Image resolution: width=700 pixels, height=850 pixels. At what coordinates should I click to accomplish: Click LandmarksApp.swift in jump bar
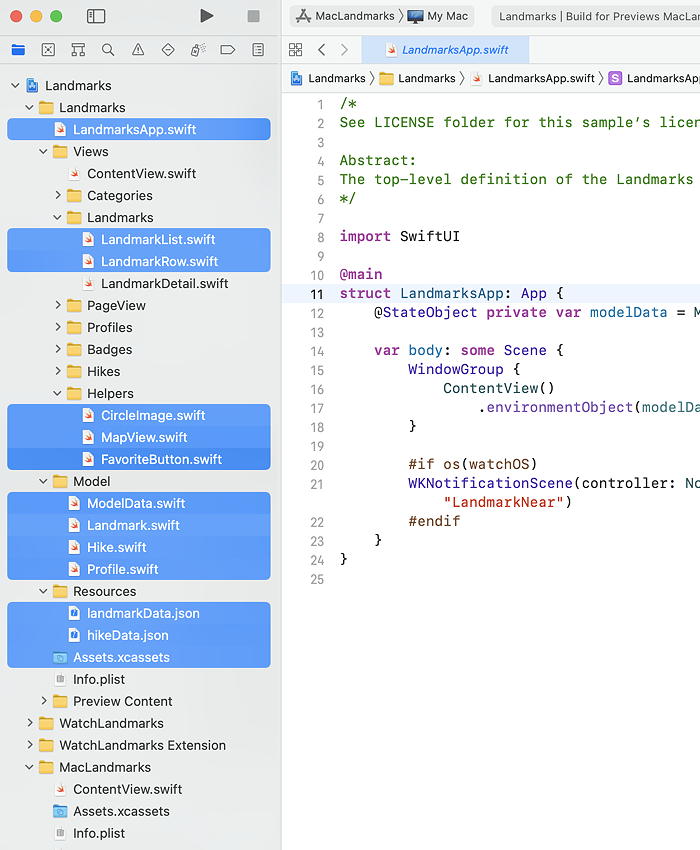coord(533,79)
